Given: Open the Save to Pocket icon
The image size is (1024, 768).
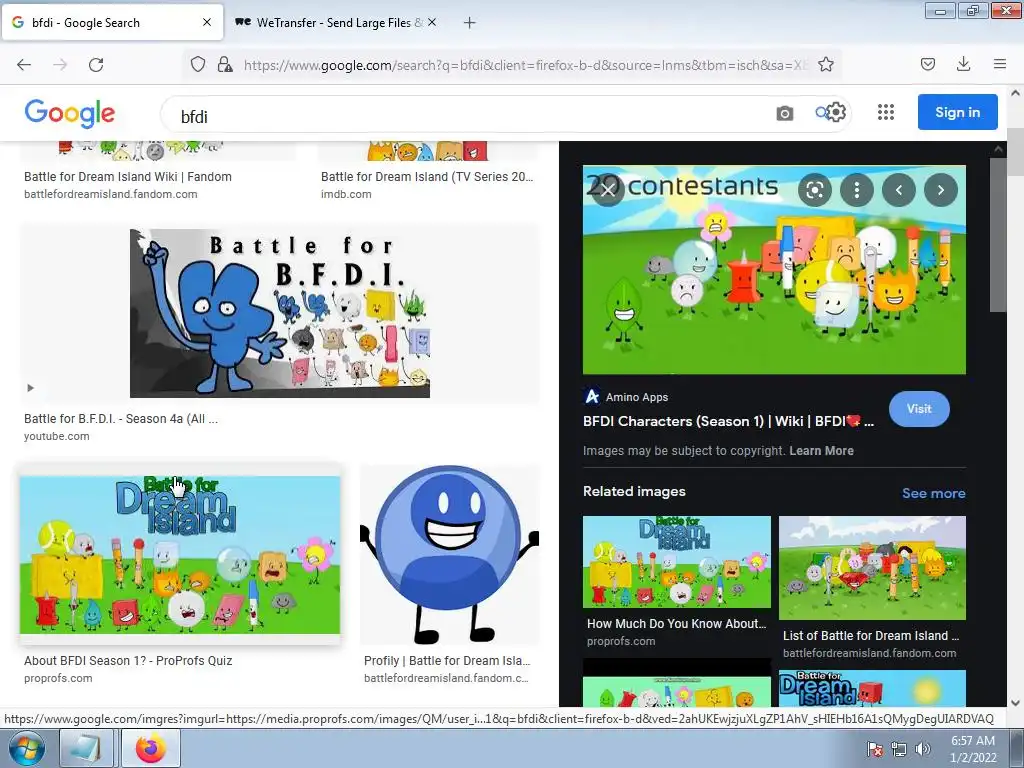Looking at the screenshot, I should click(x=927, y=64).
